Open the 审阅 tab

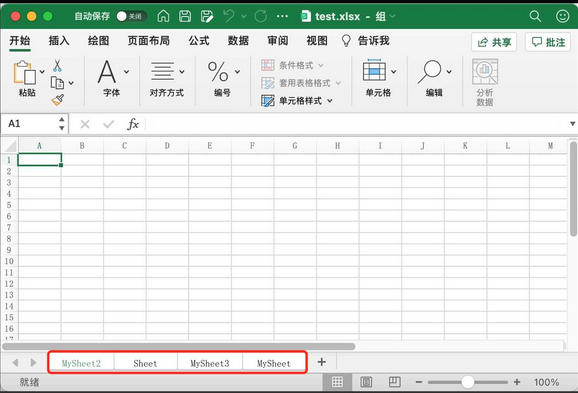coord(278,41)
